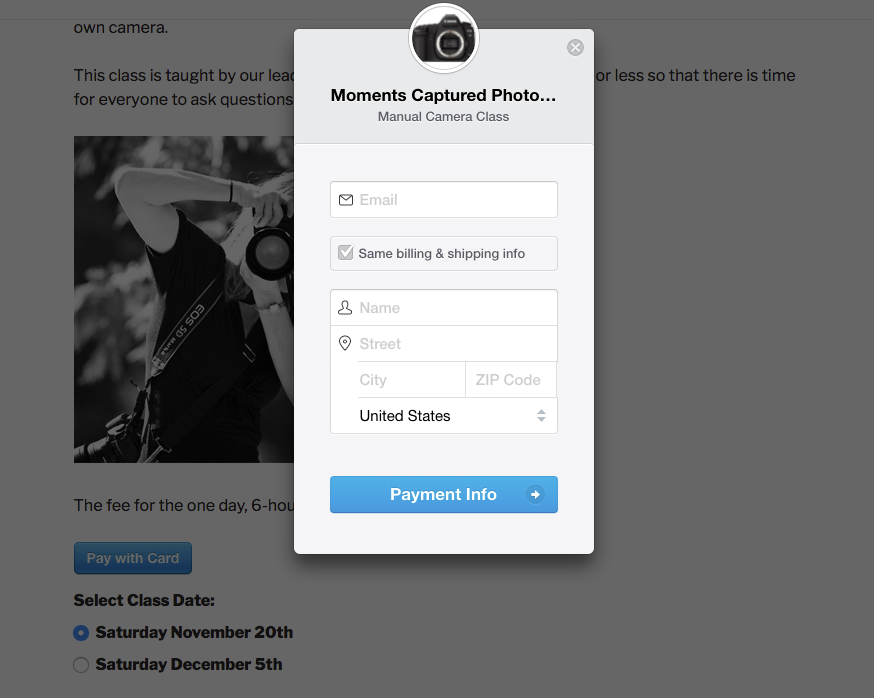Click the camera logo at dialog top

click(444, 39)
